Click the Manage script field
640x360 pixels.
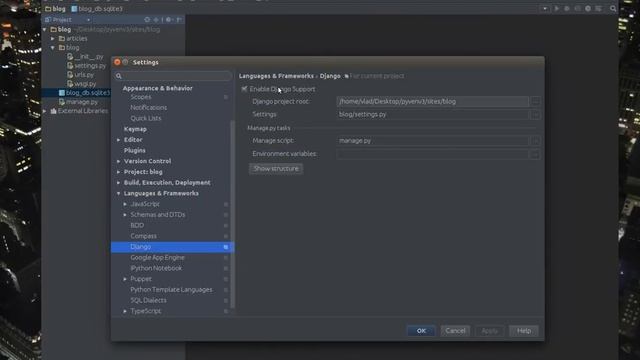pyautogui.click(x=433, y=140)
